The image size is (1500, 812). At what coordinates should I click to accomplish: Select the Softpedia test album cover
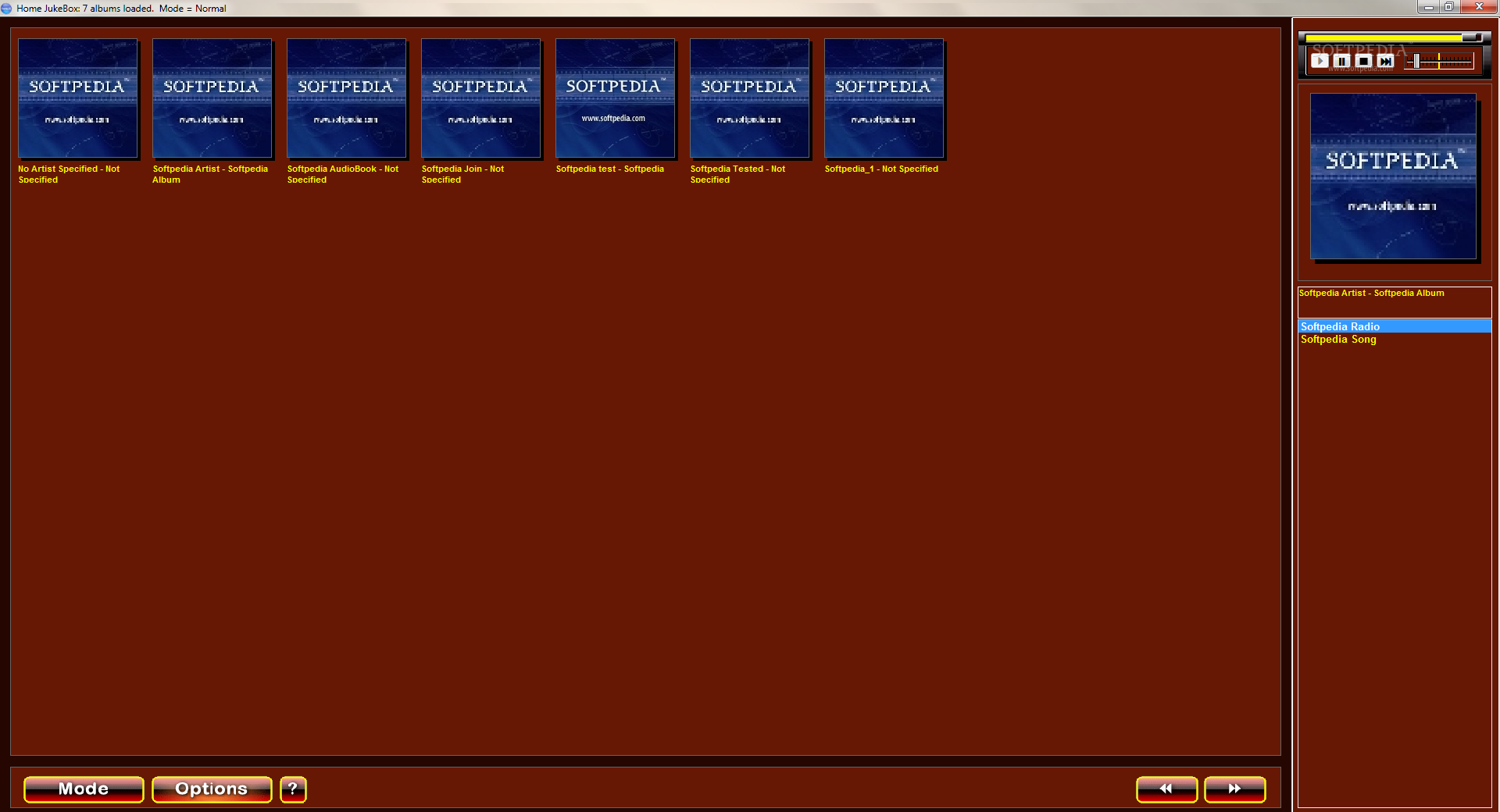point(616,98)
